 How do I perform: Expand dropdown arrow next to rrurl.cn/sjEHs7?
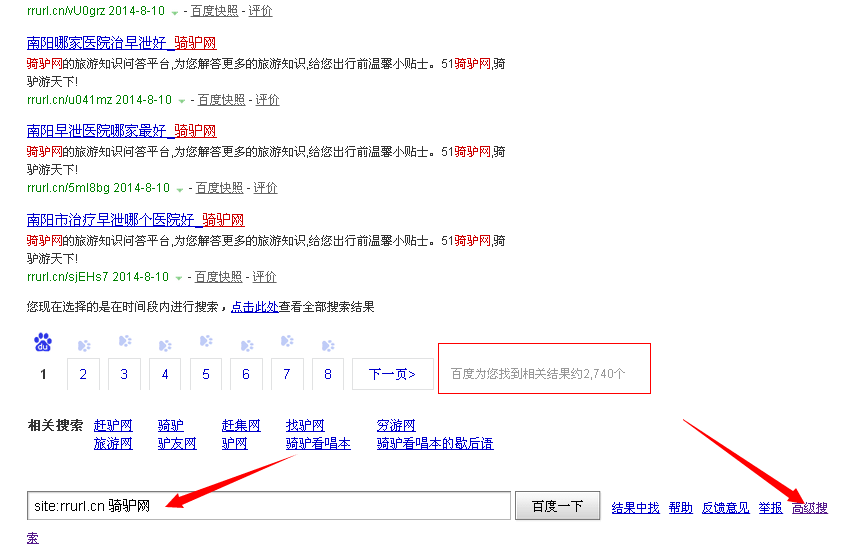pyautogui.click(x=178, y=278)
